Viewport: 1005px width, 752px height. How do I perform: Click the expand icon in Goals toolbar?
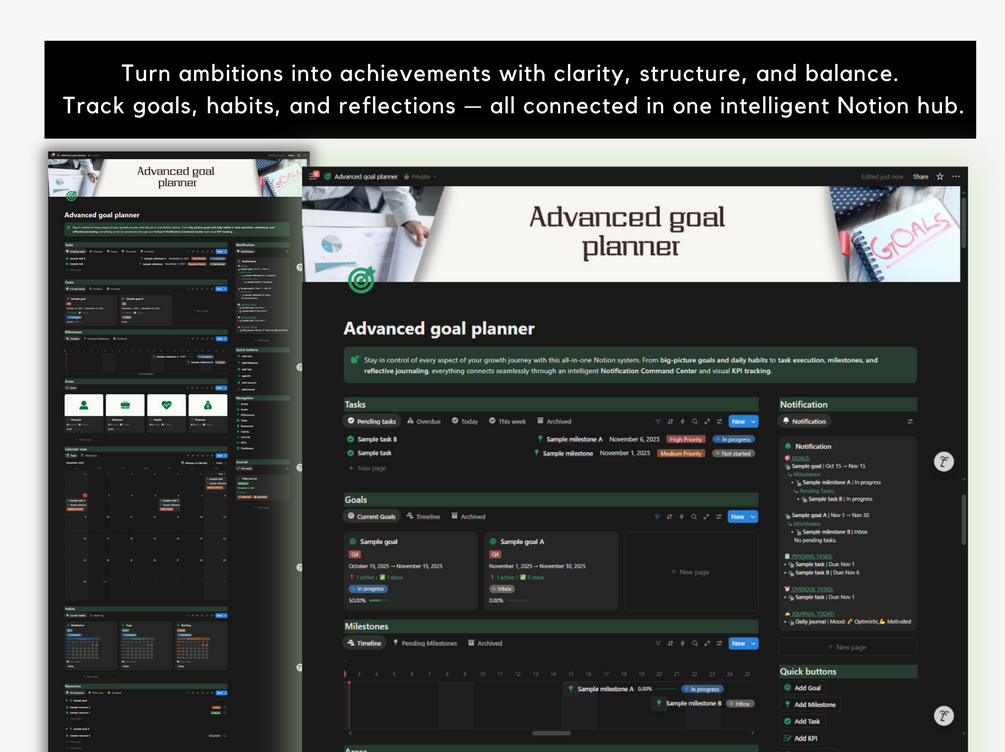click(706, 516)
